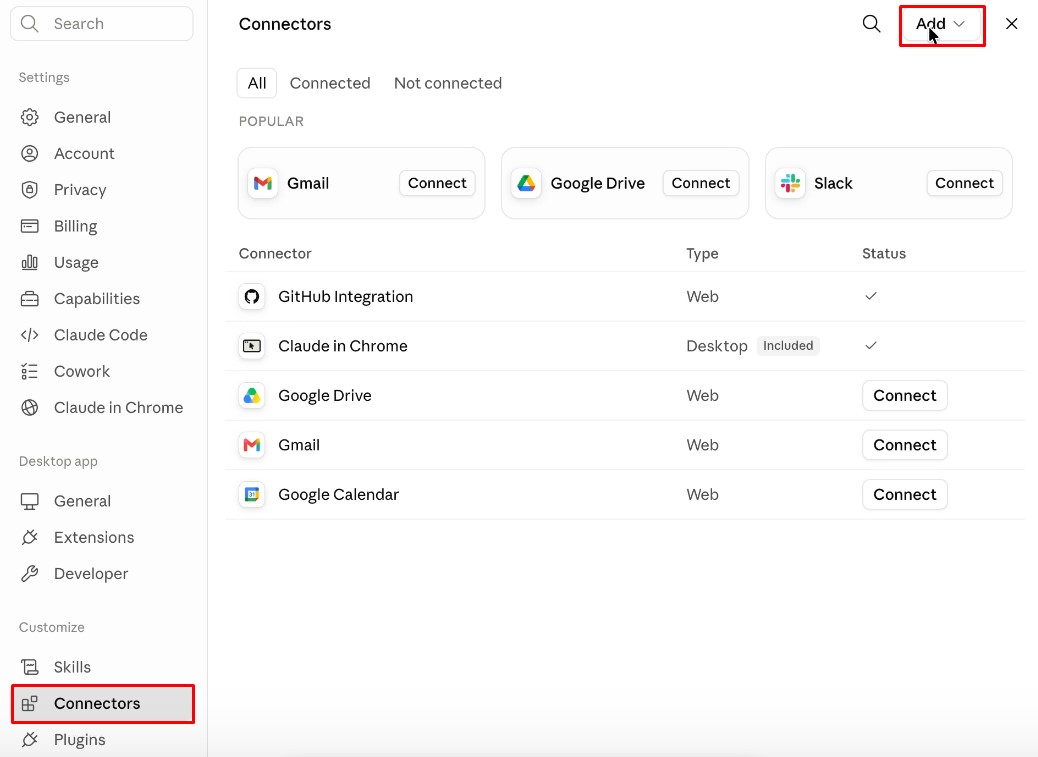Click the Status column header

[x=884, y=254]
